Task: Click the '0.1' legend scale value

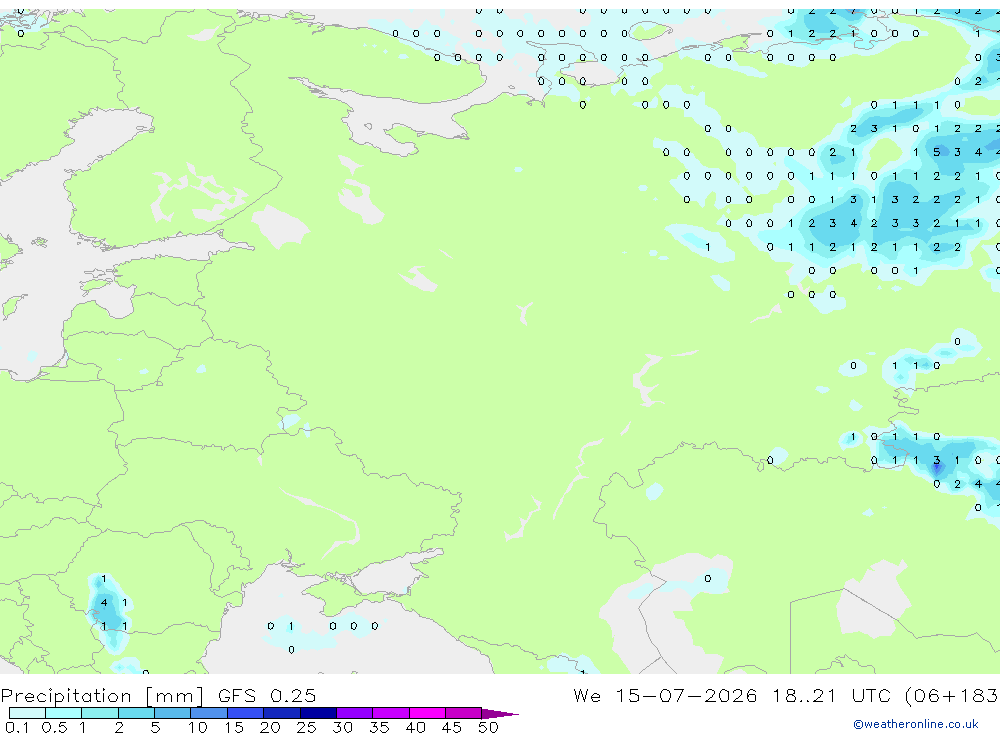Action: 17,727
